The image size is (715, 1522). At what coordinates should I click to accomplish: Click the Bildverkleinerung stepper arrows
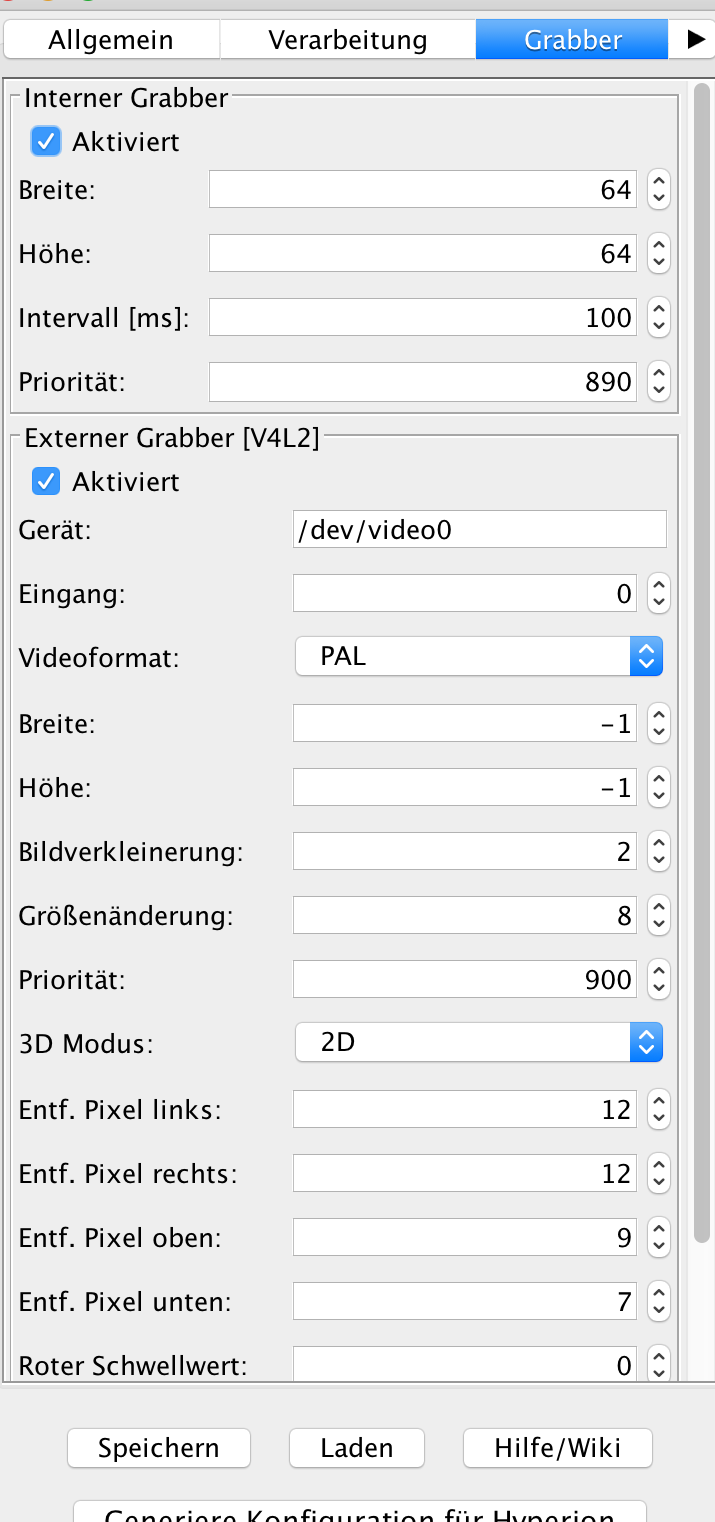point(658,852)
